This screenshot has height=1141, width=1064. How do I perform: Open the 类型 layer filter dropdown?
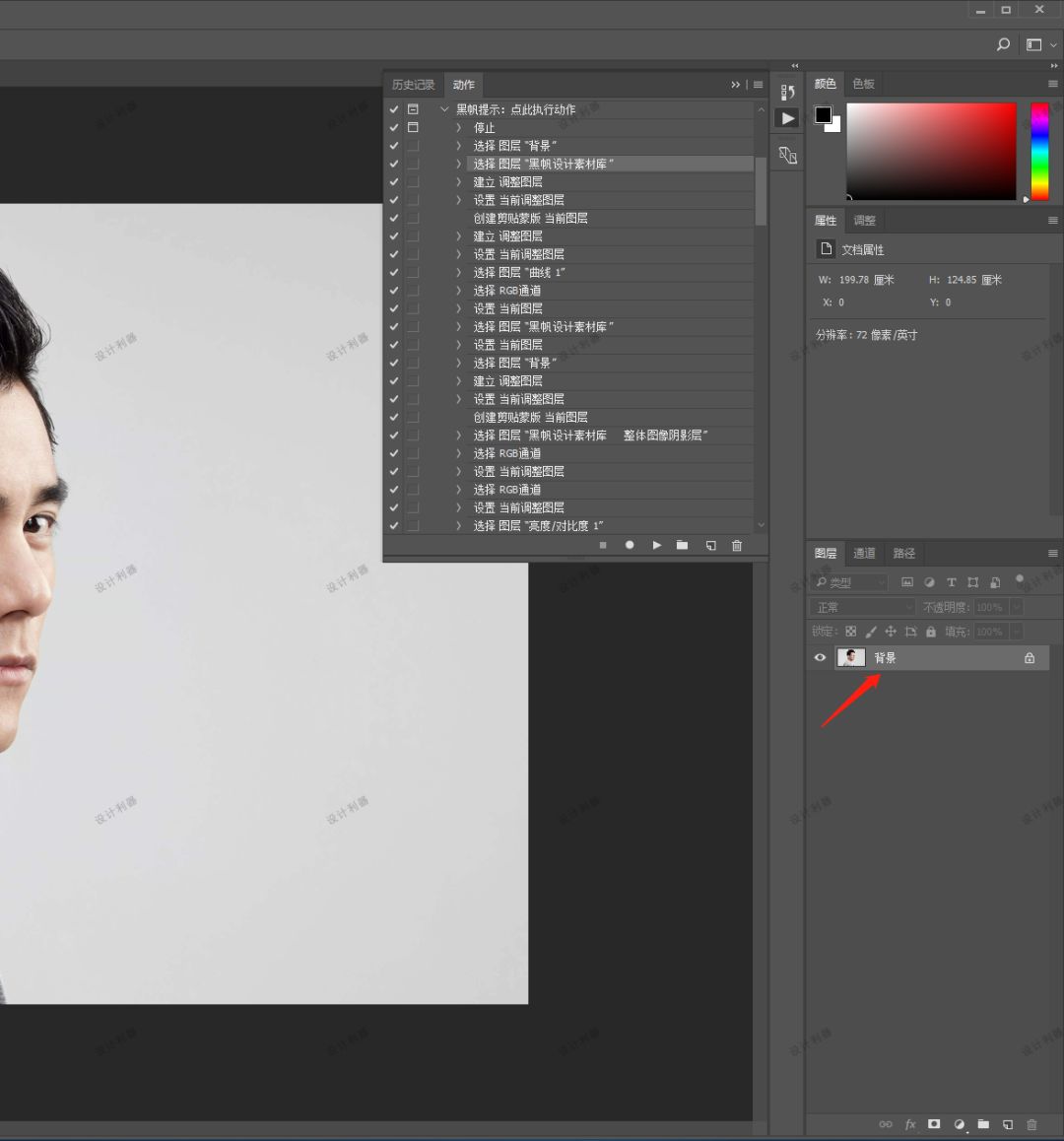850,582
